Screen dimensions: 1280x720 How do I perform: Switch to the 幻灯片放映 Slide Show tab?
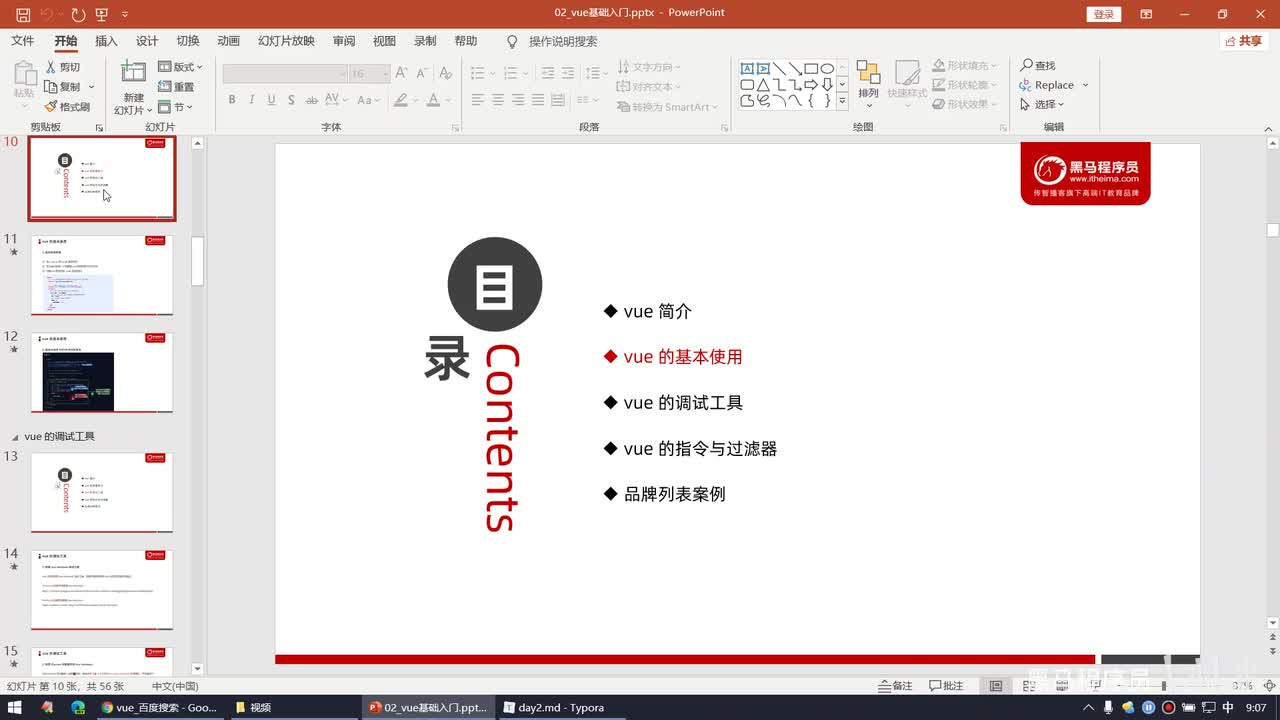coord(286,41)
